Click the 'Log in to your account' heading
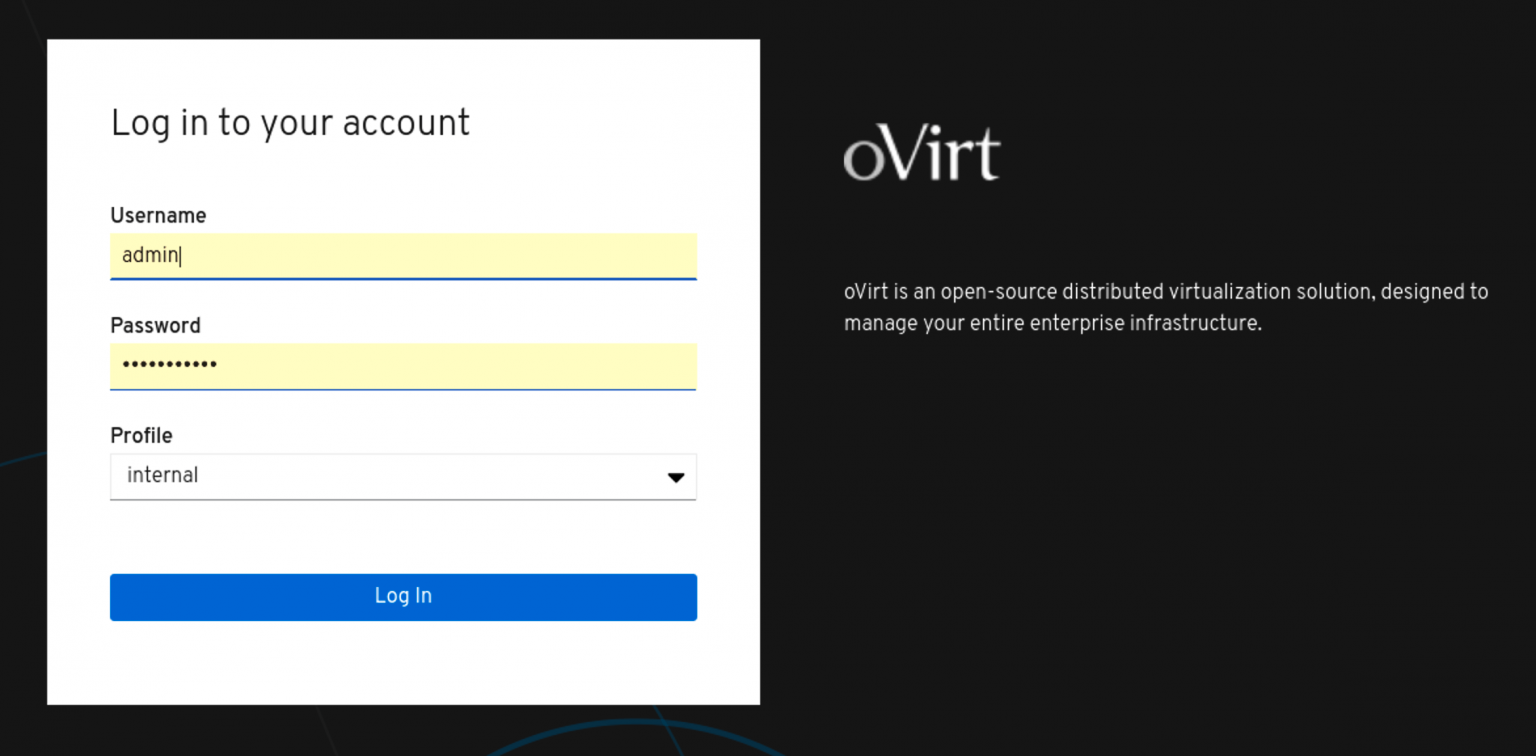The height and width of the screenshot is (756, 1536). 290,123
